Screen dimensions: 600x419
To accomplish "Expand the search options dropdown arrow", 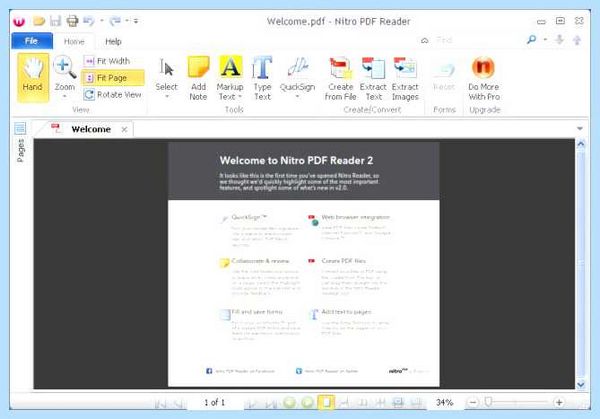I will pos(545,39).
